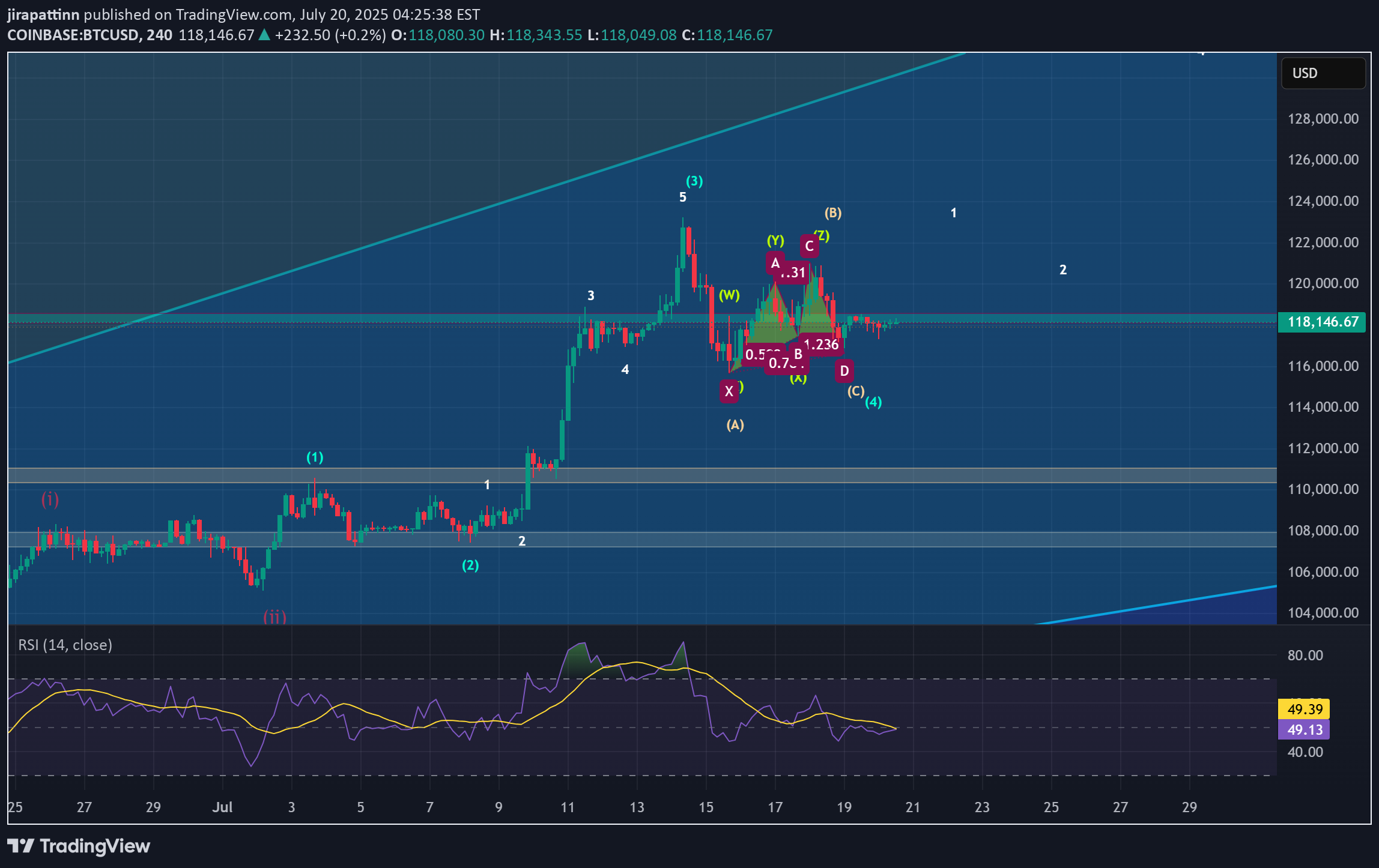The height and width of the screenshot is (868, 1379).
Task: Click the pattern point D label
Action: (843, 372)
